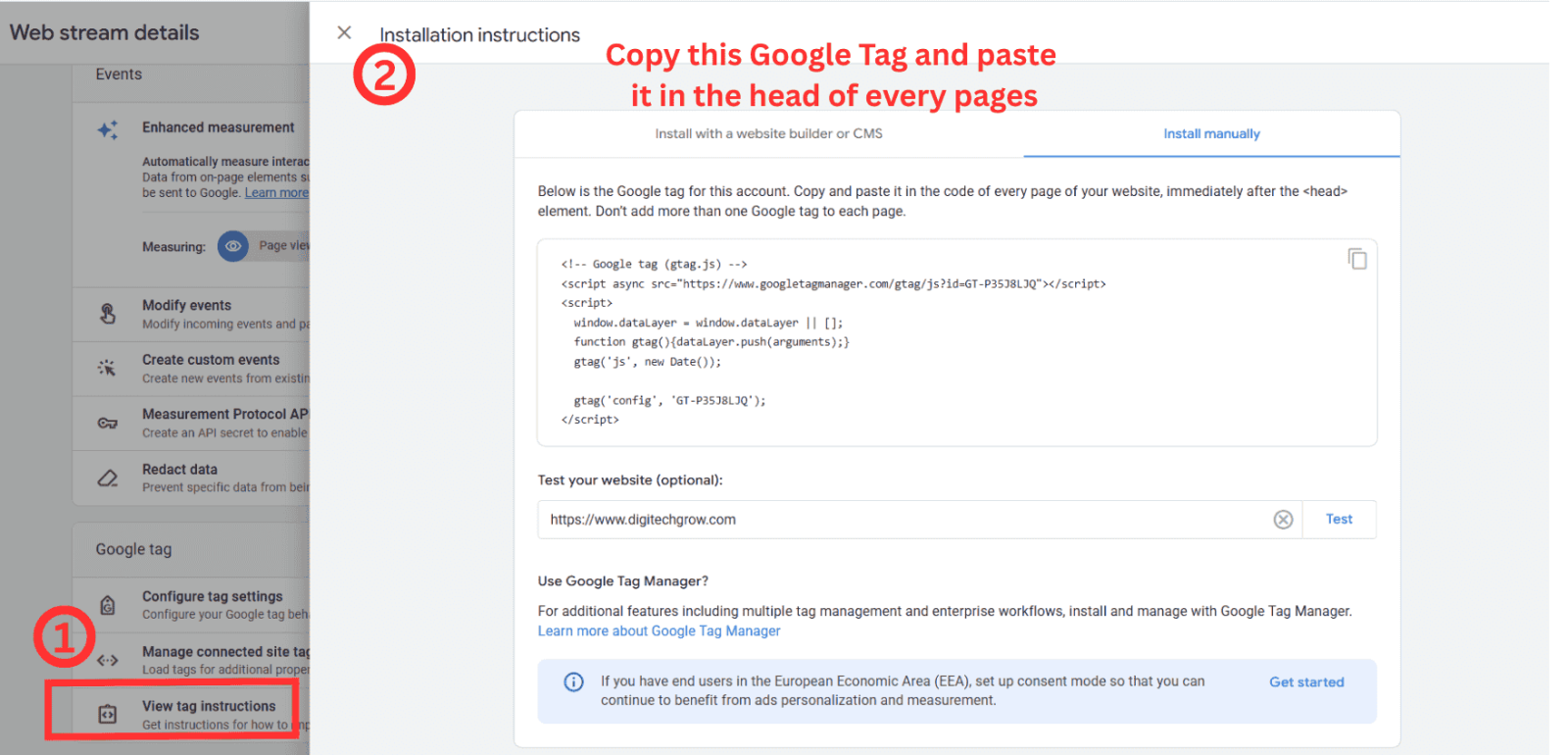Image resolution: width=1568 pixels, height=755 pixels.
Task: Open the Enhanced measurement Learn more link
Action: [x=276, y=192]
